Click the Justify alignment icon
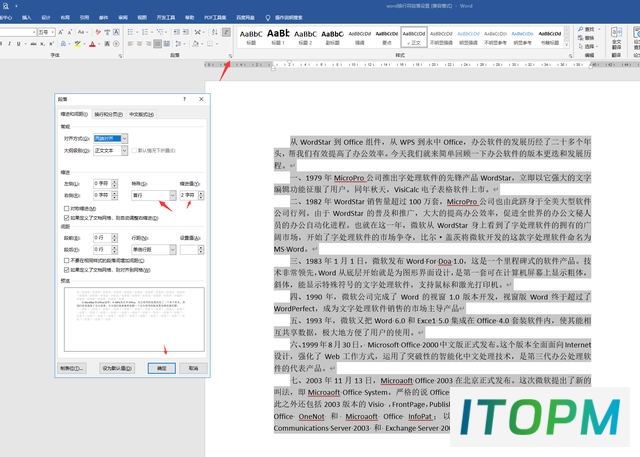The height and width of the screenshot is (457, 640). 158,44
